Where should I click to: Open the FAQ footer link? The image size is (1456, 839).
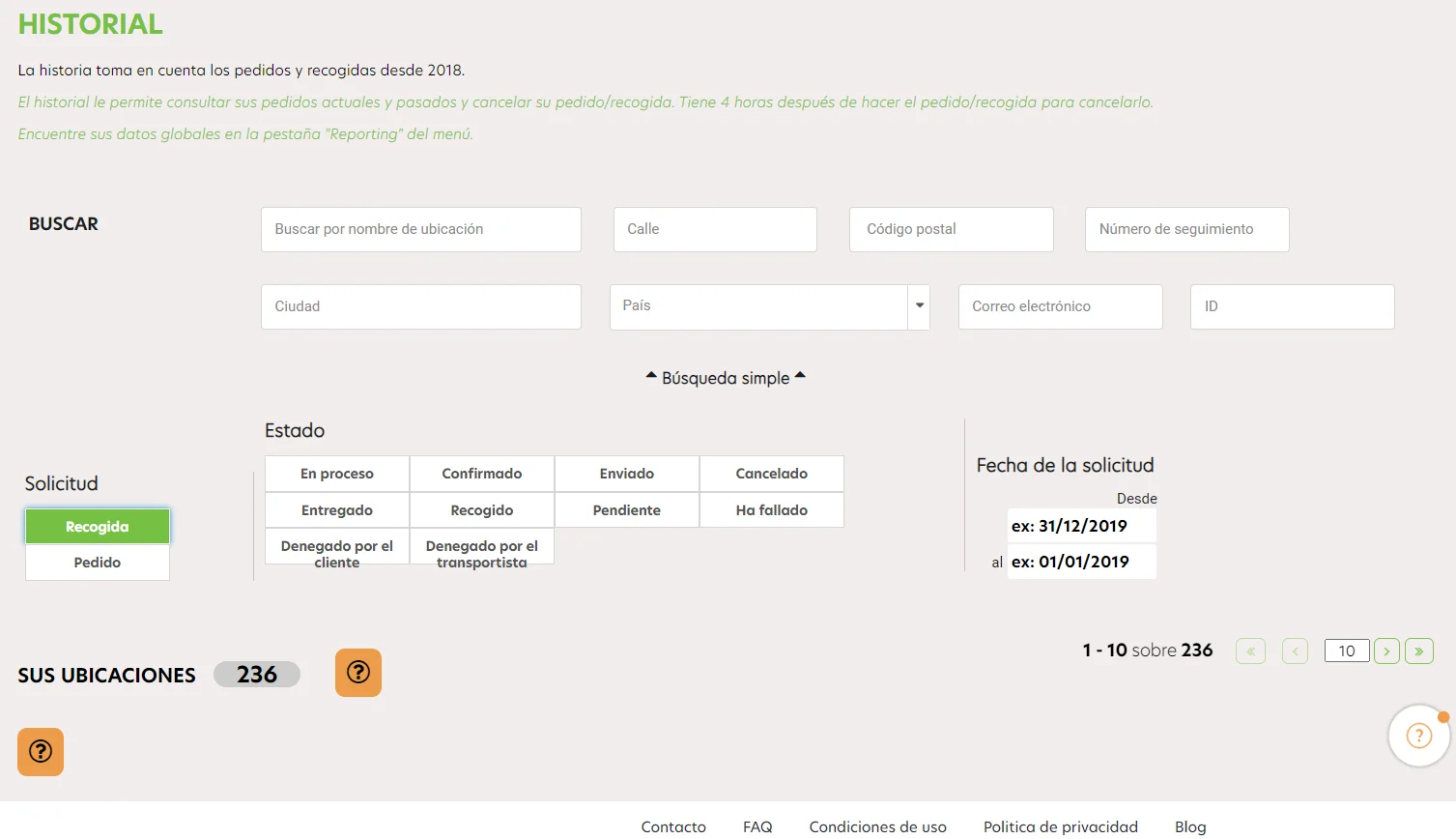[x=757, y=826]
